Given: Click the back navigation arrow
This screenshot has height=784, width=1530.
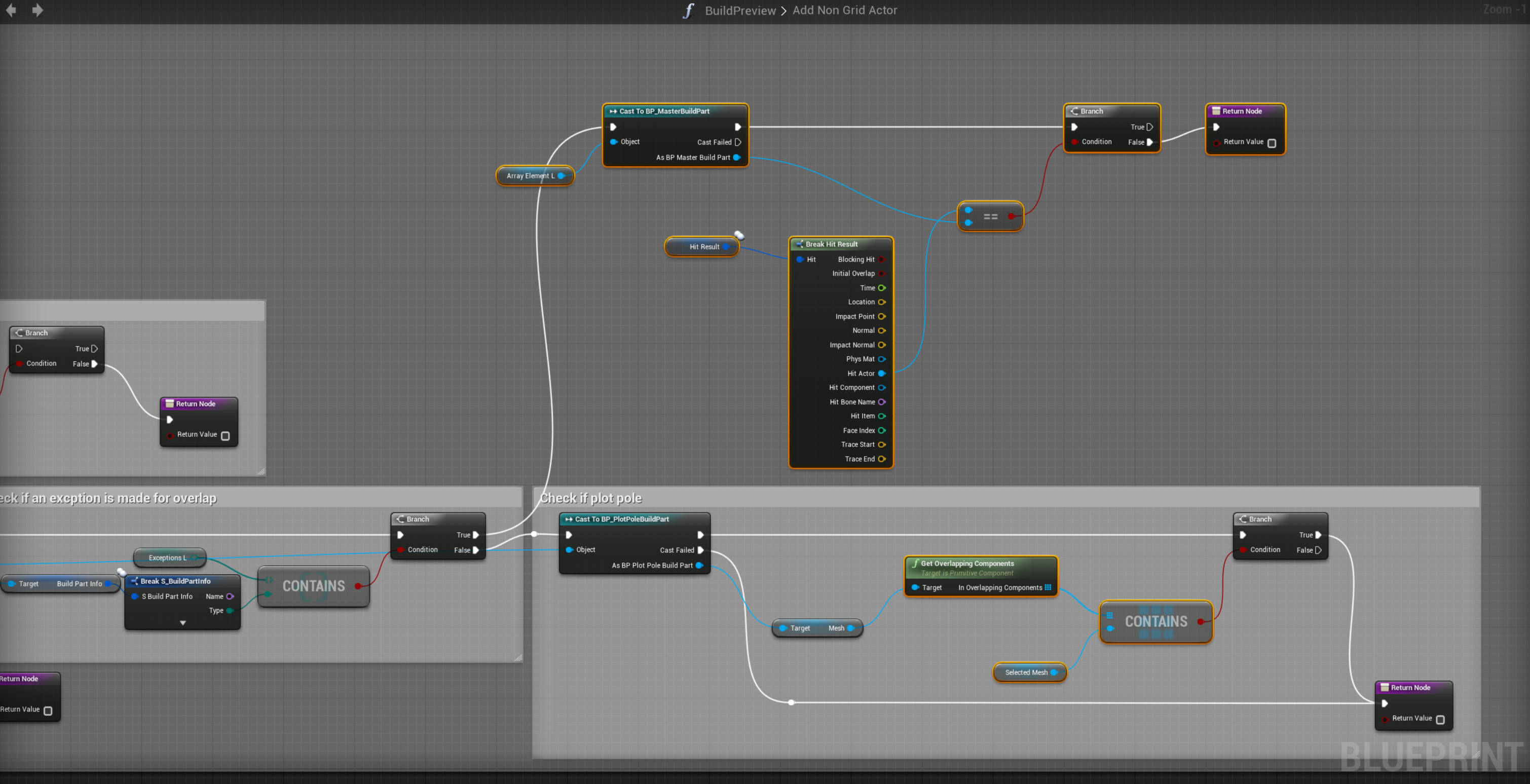Looking at the screenshot, I should (x=11, y=10).
